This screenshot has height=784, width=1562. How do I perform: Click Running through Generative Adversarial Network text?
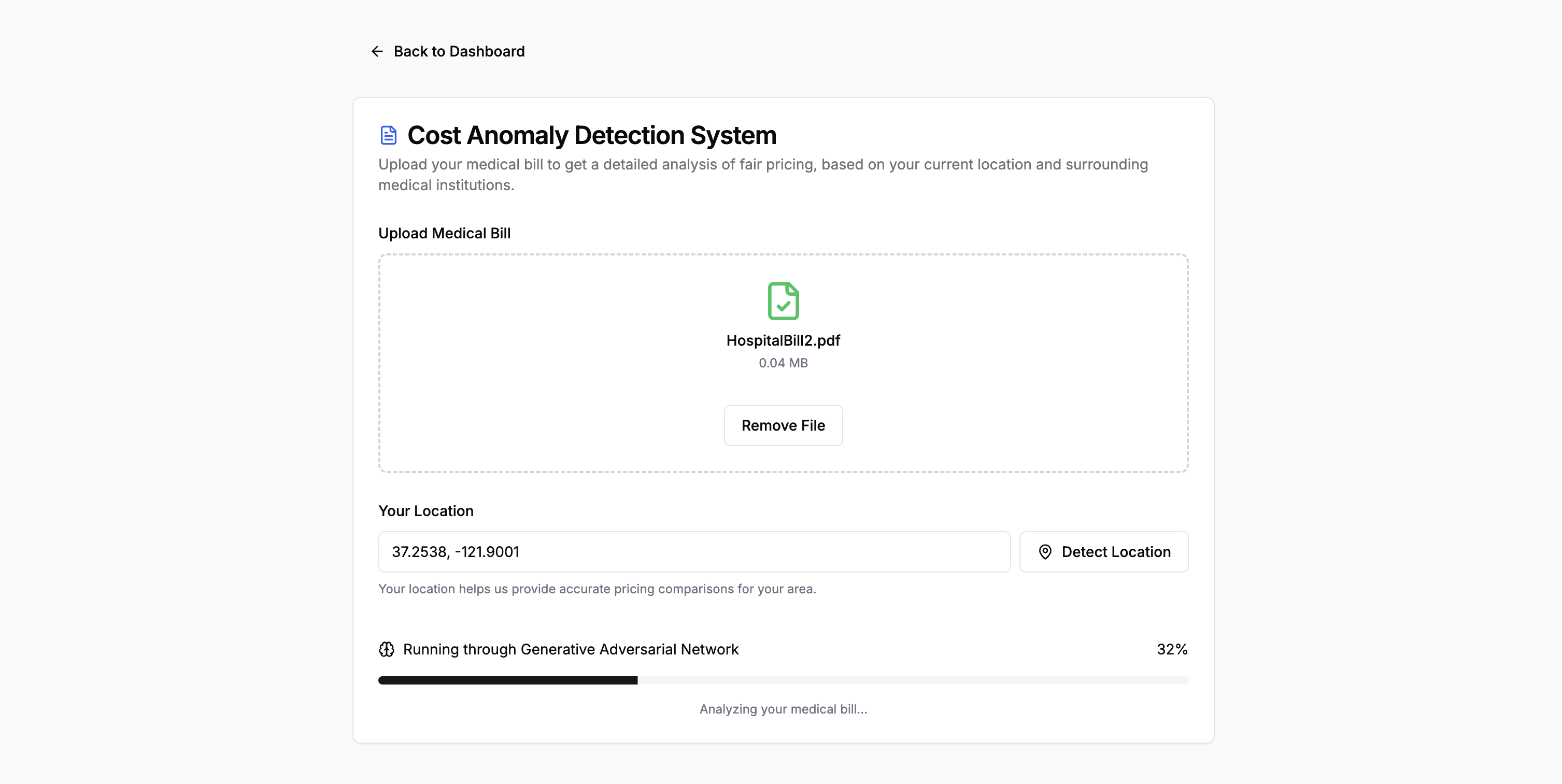click(x=570, y=649)
